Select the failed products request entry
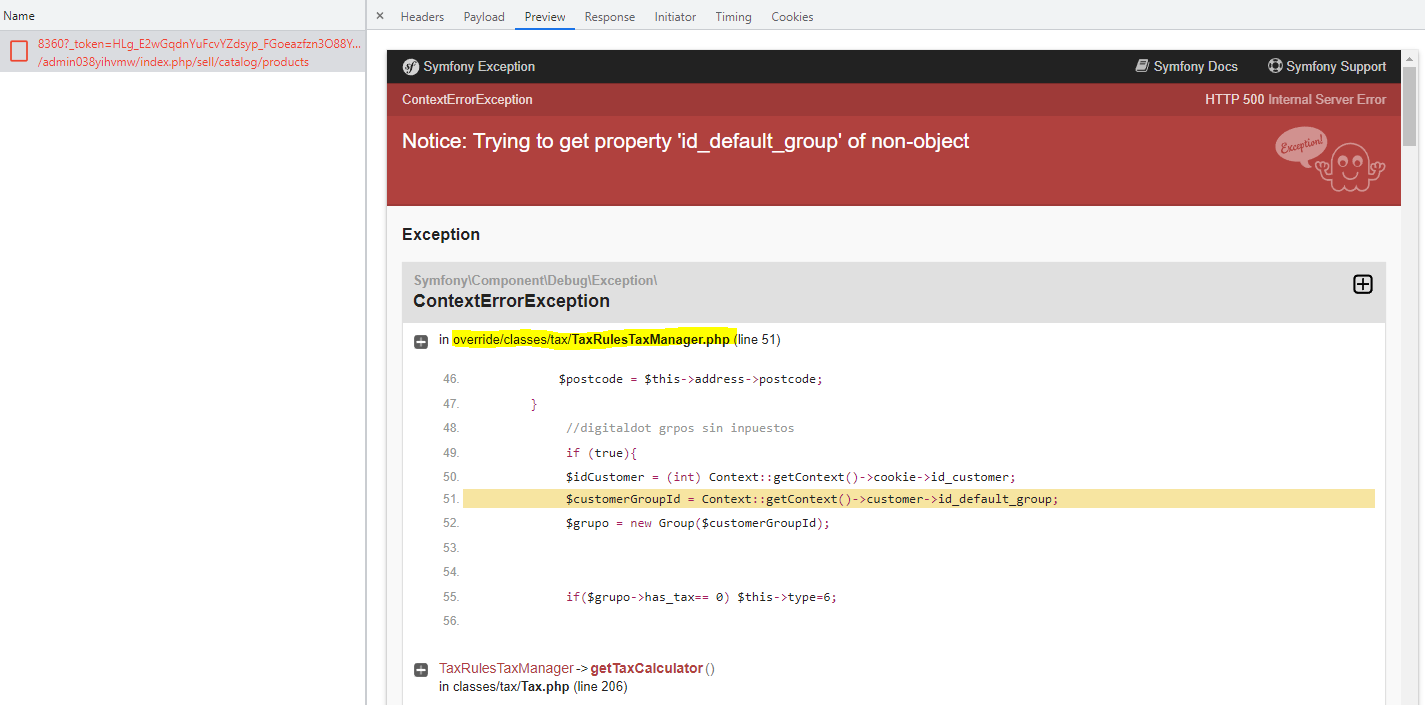 (200, 52)
